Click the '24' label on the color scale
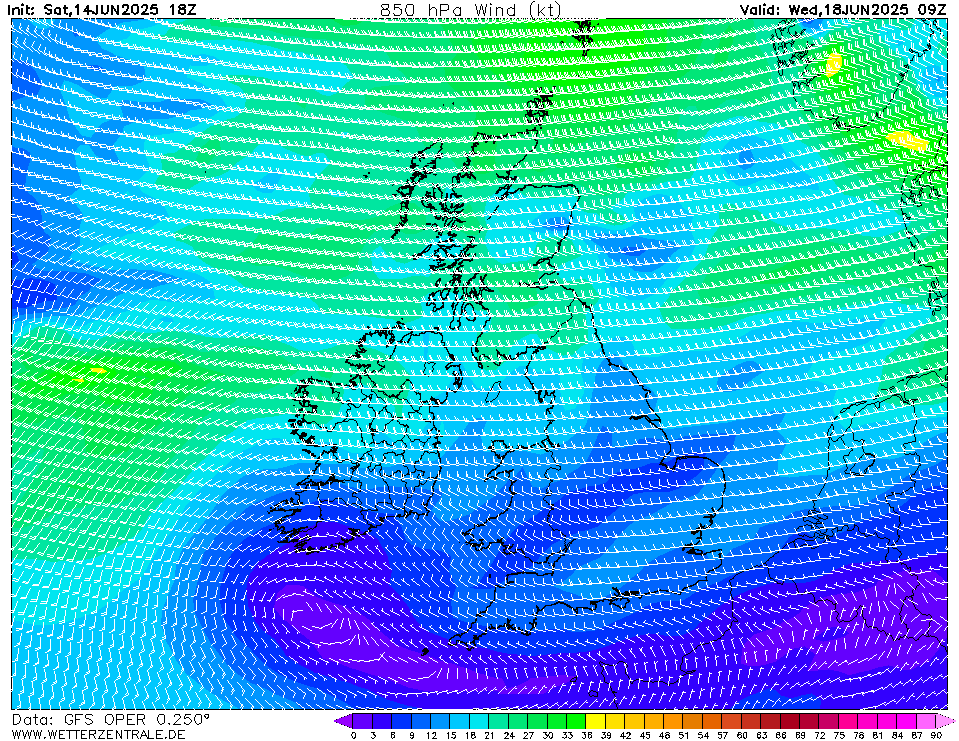 tap(509, 735)
